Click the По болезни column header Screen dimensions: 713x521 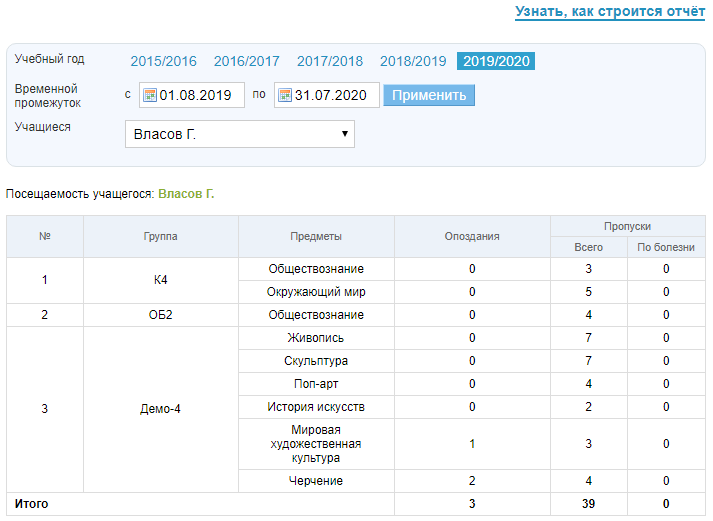click(666, 247)
